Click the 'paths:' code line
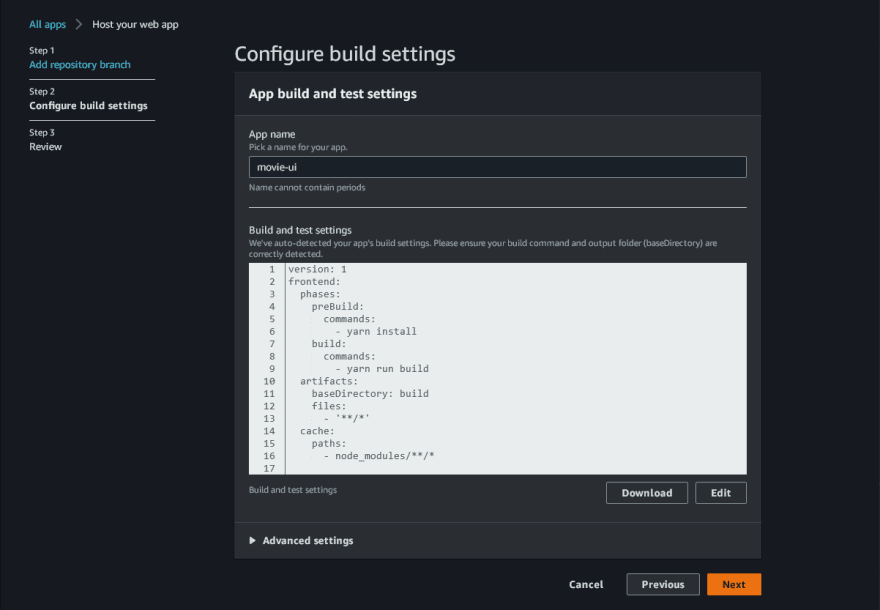The height and width of the screenshot is (610, 880). [329, 443]
